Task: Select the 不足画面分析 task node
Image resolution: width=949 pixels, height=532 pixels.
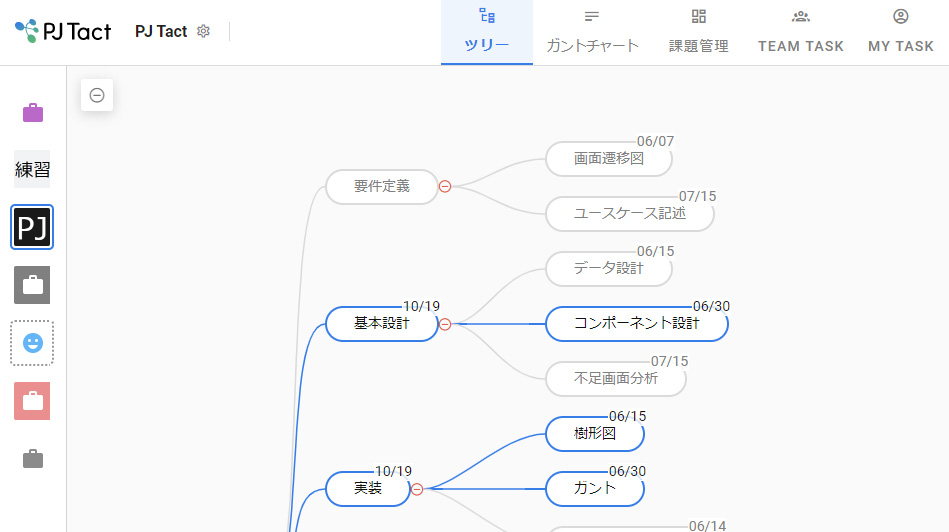Action: tap(616, 379)
